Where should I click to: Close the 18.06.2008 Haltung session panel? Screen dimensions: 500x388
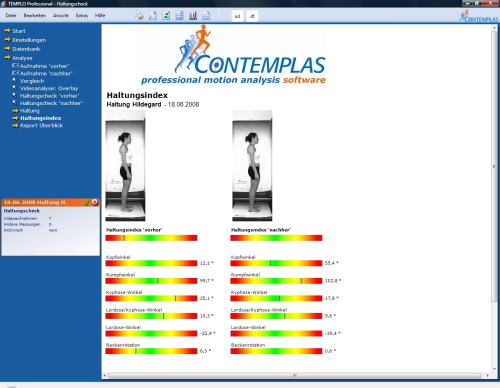click(95, 202)
